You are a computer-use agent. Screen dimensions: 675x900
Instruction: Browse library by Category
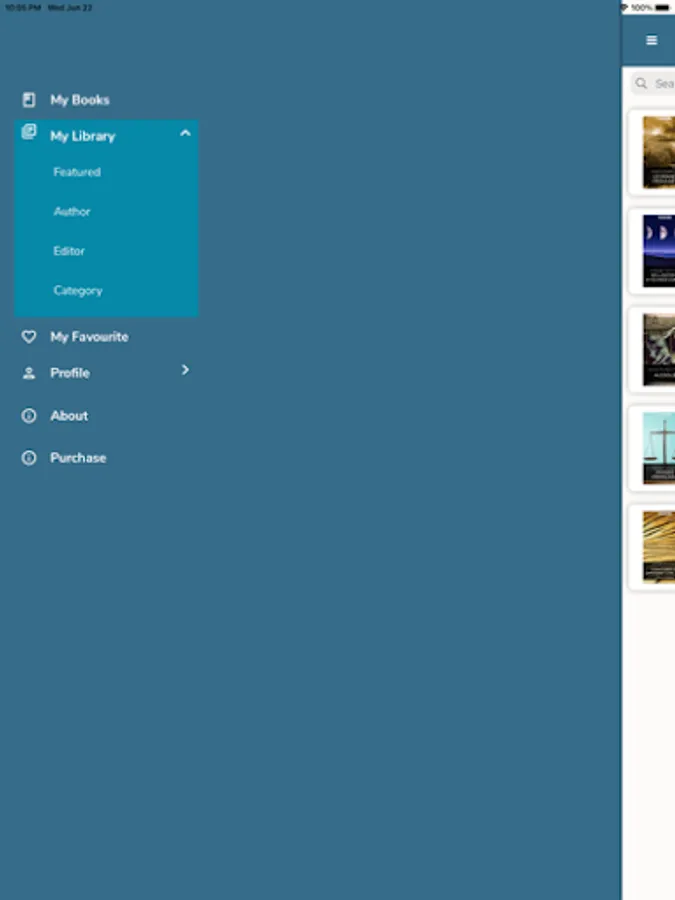pos(78,291)
